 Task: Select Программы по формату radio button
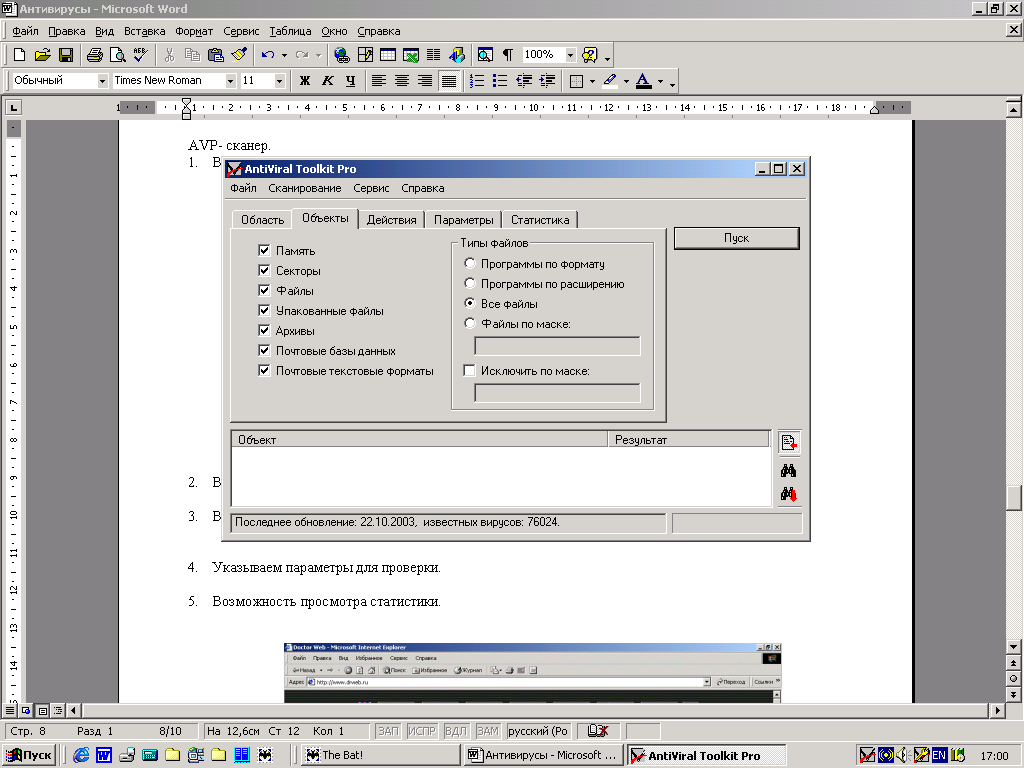[x=470, y=263]
